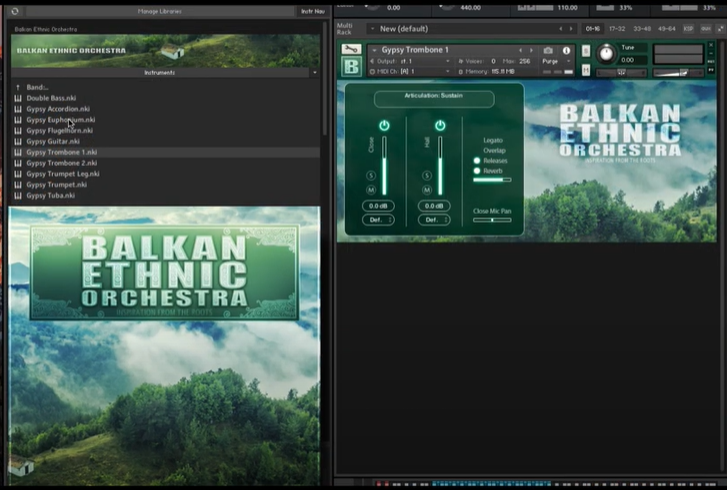Image resolution: width=727 pixels, height=490 pixels.
Task: Select previous instrument arrow beside Gypsy Trombone 1
Action: click(520, 50)
